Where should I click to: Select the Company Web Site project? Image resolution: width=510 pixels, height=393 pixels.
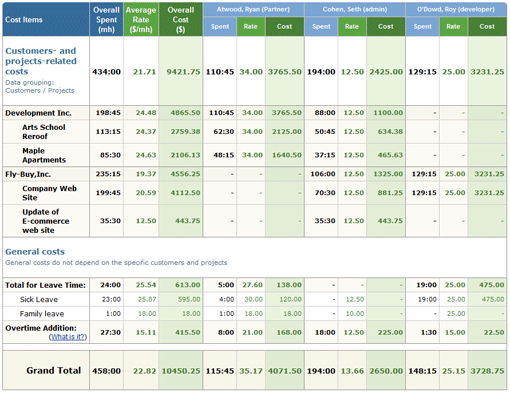click(x=50, y=193)
